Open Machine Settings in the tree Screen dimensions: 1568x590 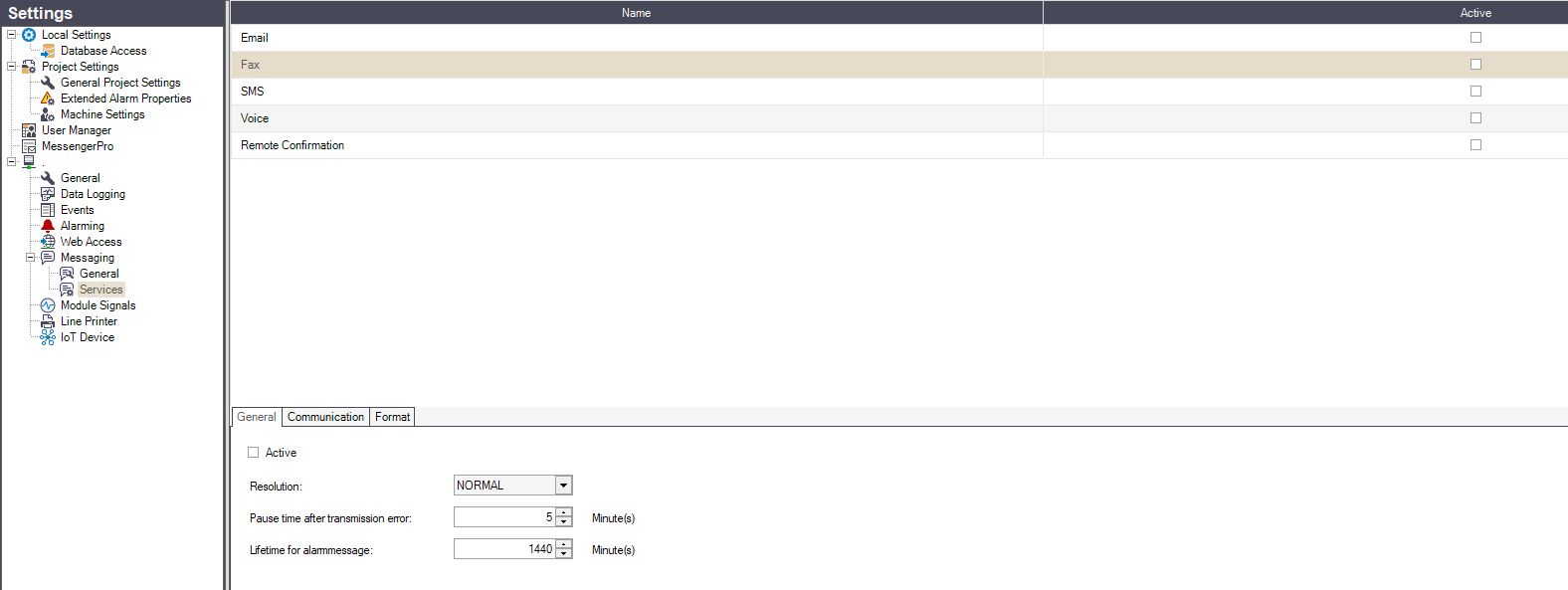click(102, 114)
